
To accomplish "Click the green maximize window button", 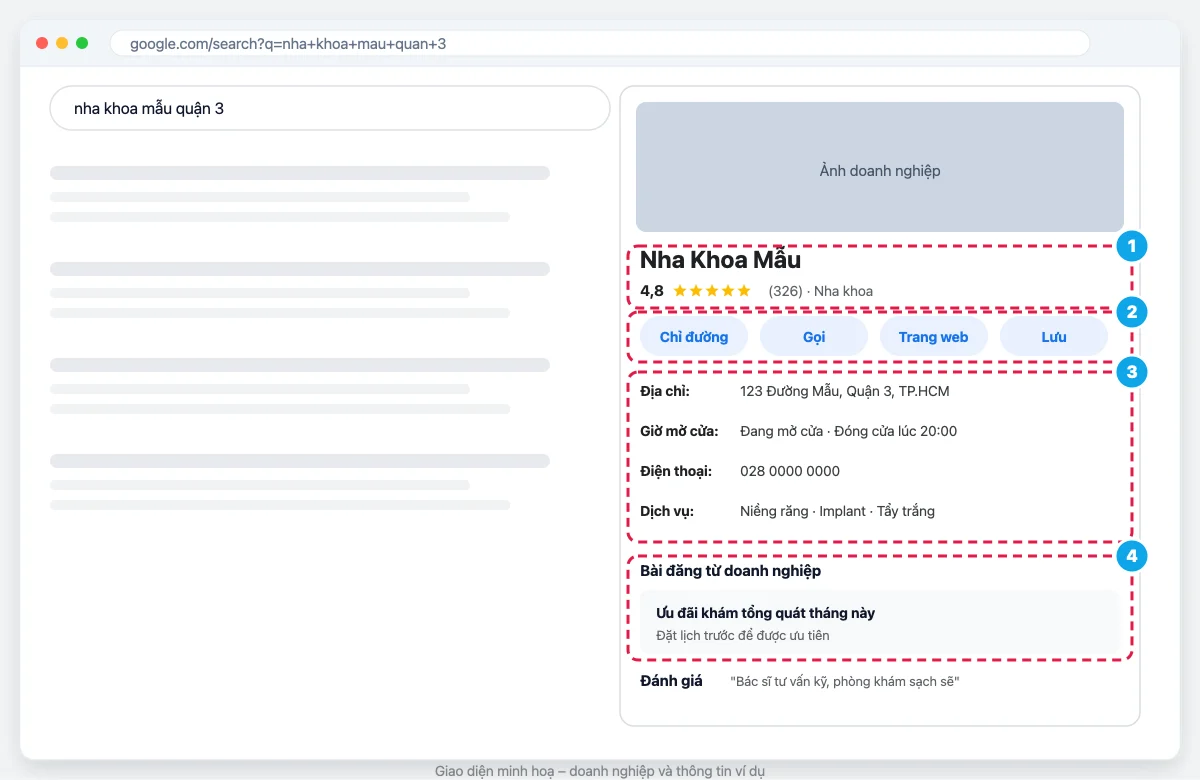I will pos(82,43).
